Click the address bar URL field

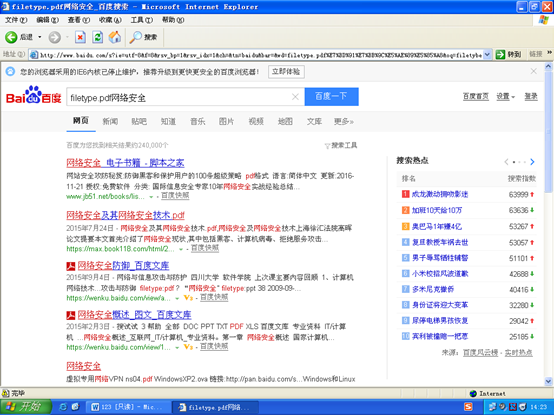pyautogui.click(x=261, y=55)
